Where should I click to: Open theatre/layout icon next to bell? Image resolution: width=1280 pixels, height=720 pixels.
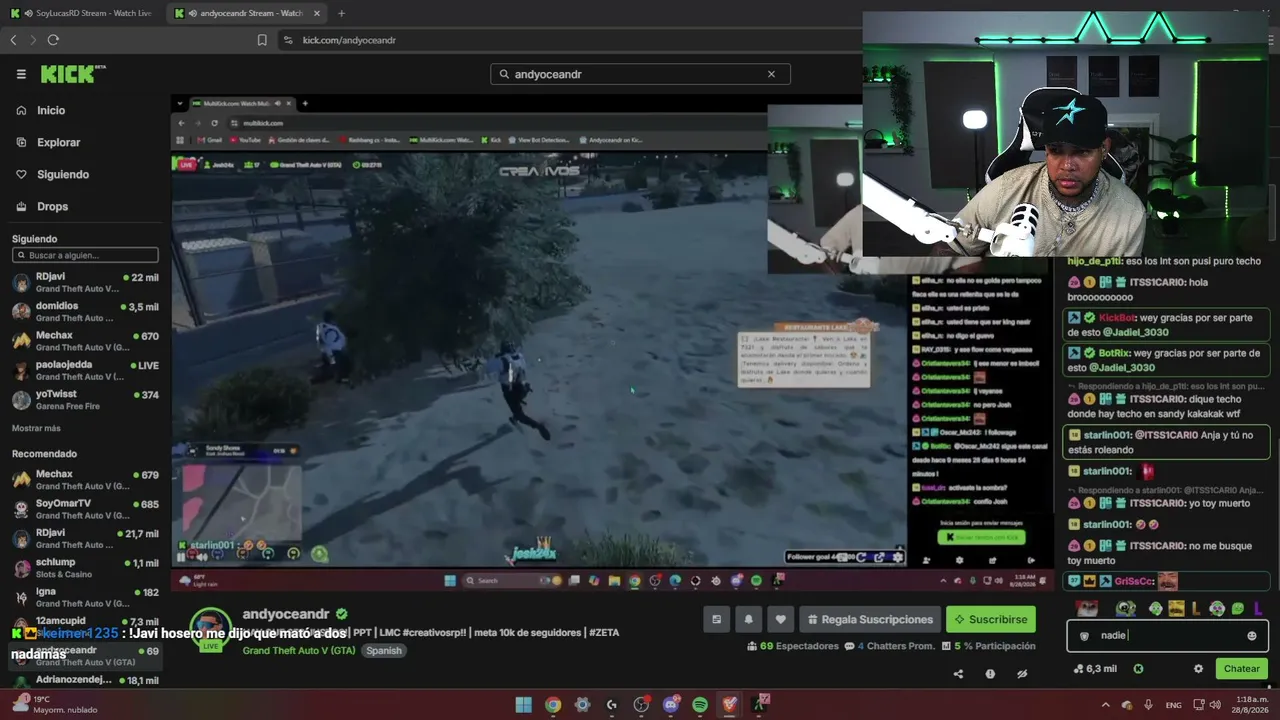click(716, 620)
